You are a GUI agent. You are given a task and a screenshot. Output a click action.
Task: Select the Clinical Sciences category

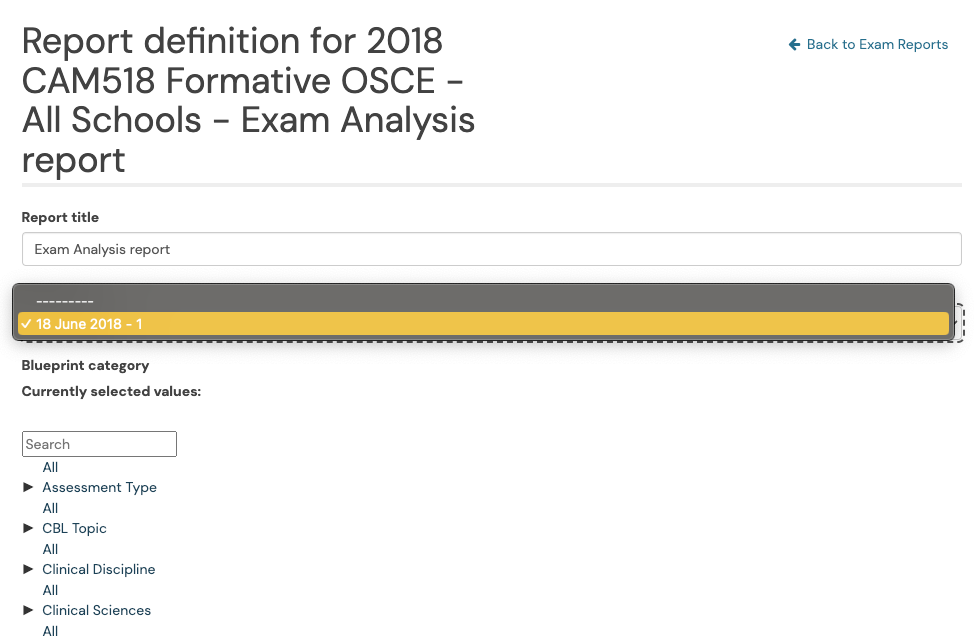tap(97, 610)
